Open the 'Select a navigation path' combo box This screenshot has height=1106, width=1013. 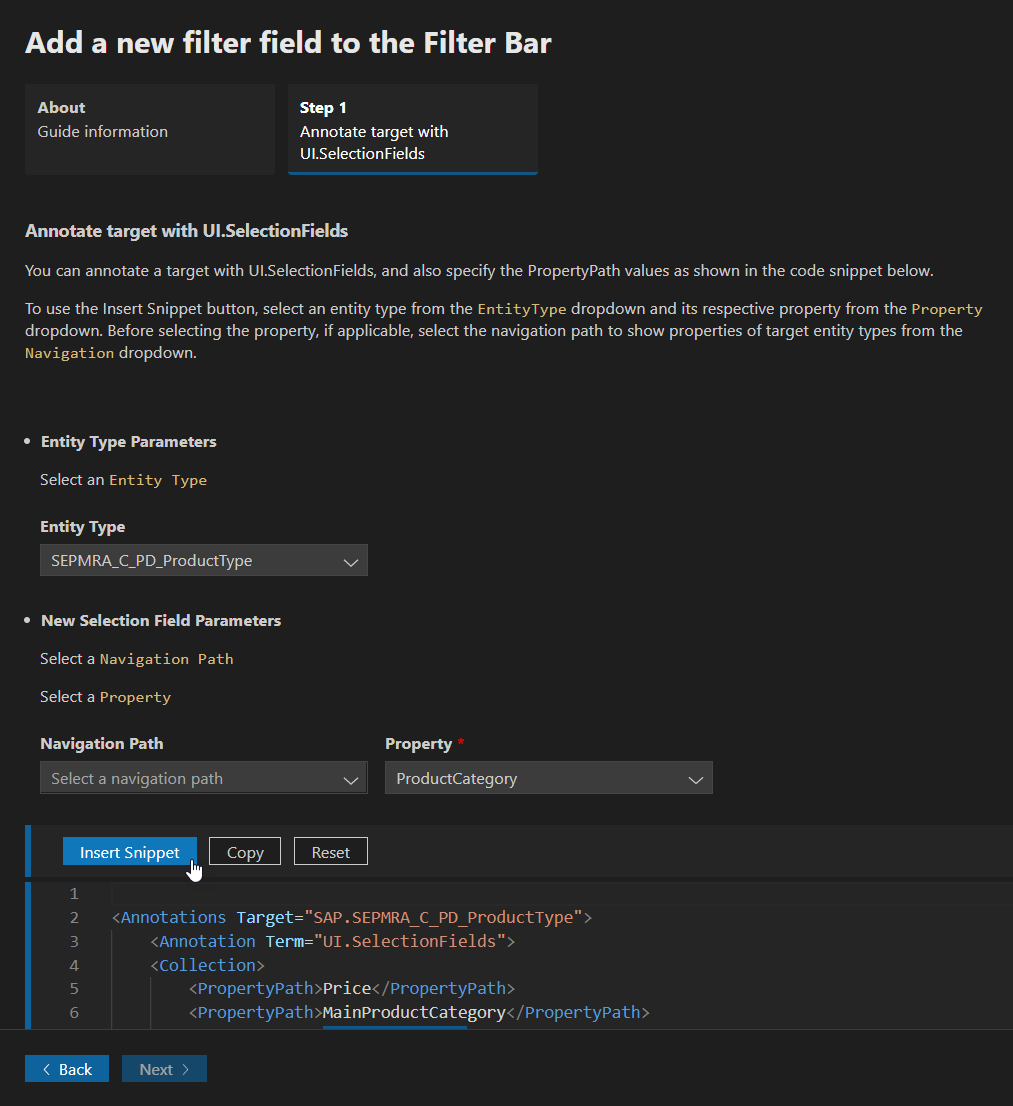point(190,779)
